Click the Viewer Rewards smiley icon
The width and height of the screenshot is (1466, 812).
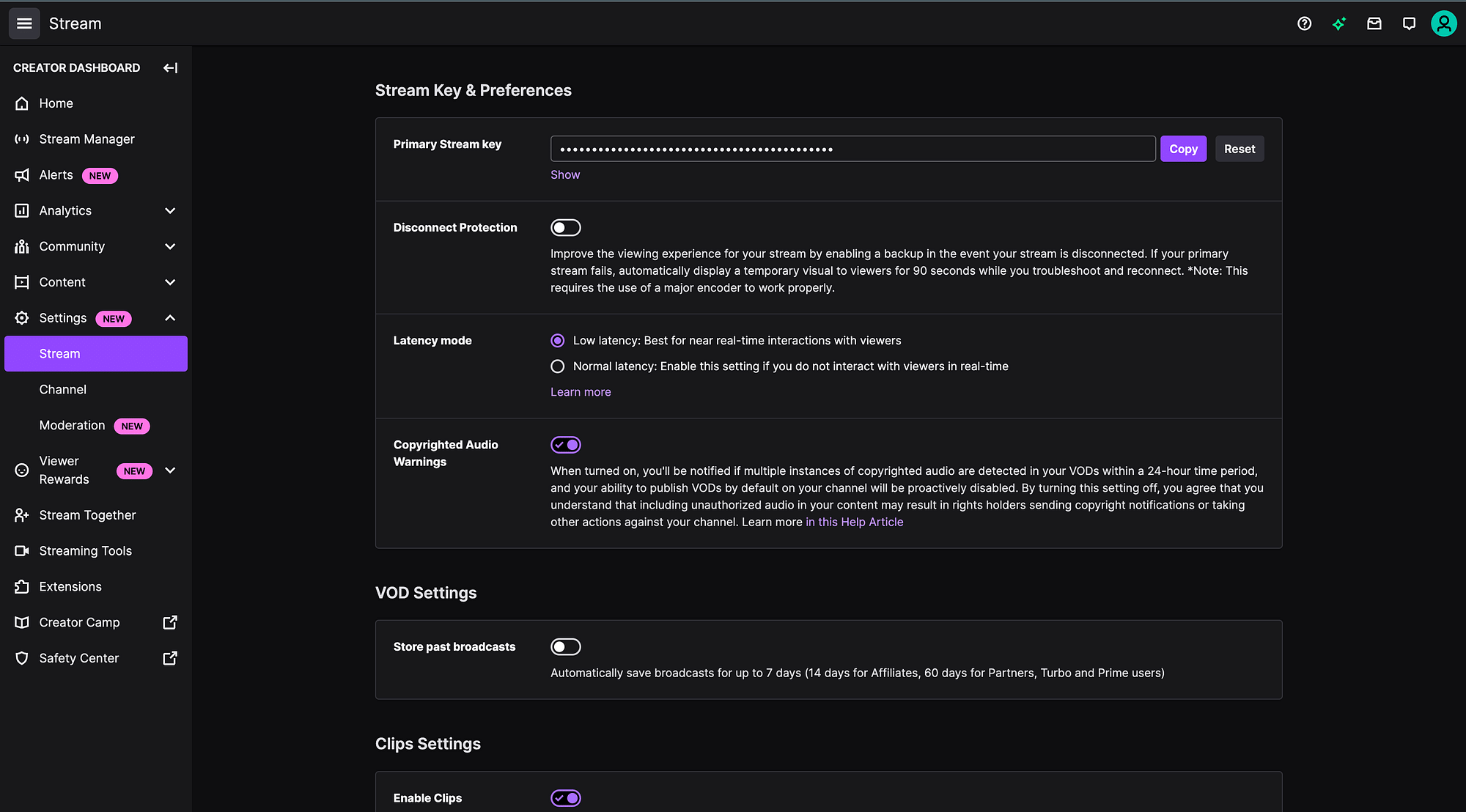[22, 470]
